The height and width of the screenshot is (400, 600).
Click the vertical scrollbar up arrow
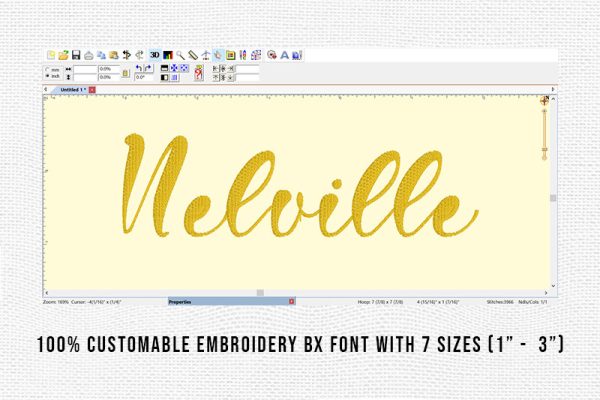(553, 99)
